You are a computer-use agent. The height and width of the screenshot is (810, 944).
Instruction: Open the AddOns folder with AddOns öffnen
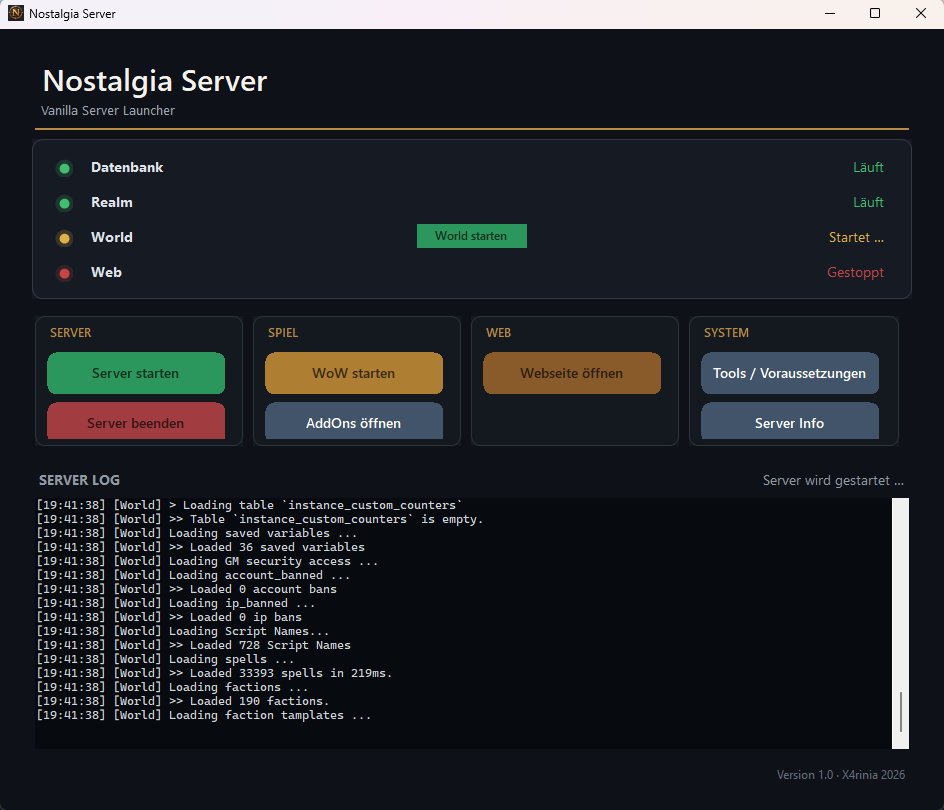(x=353, y=421)
